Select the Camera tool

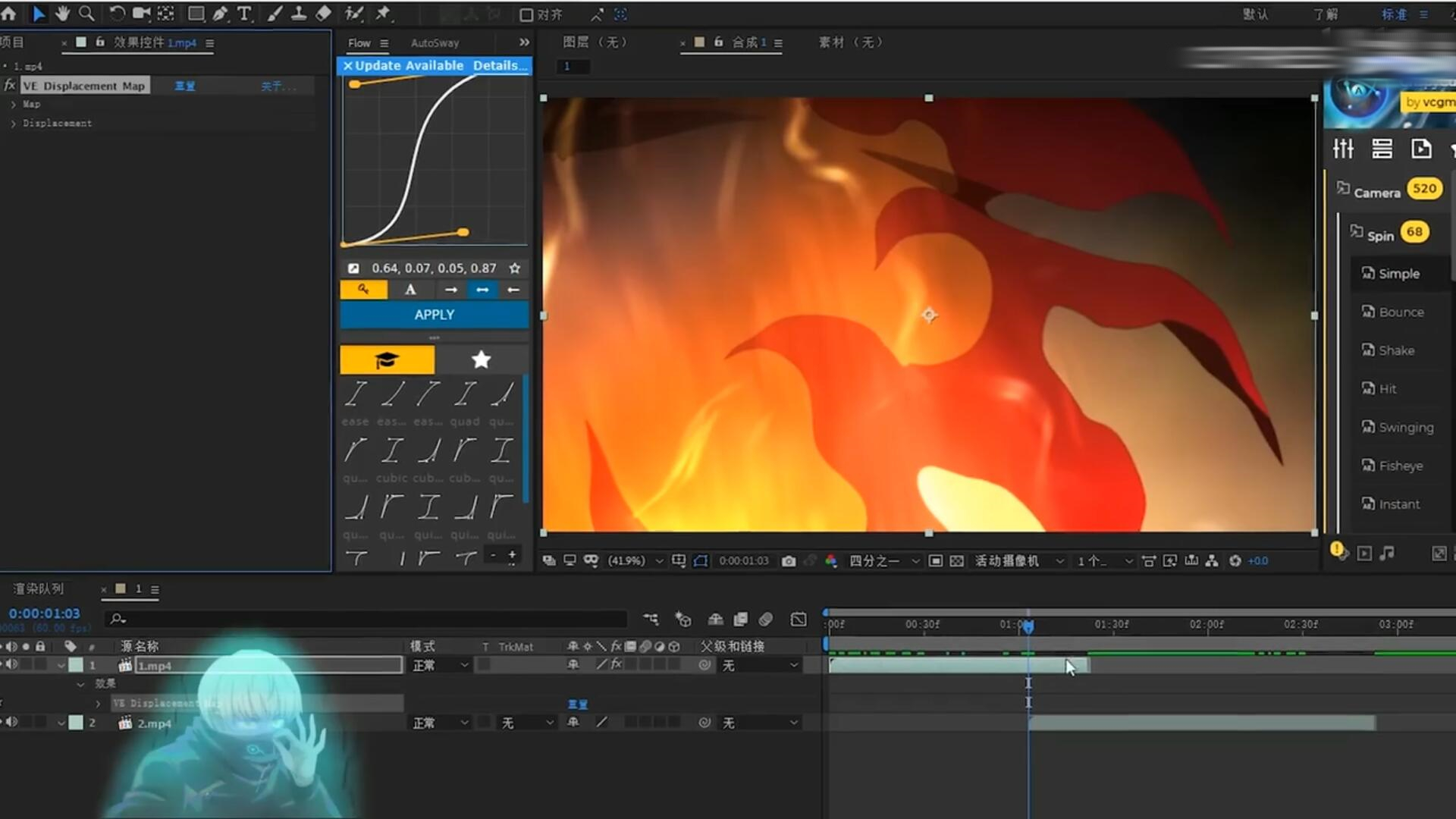click(x=141, y=14)
